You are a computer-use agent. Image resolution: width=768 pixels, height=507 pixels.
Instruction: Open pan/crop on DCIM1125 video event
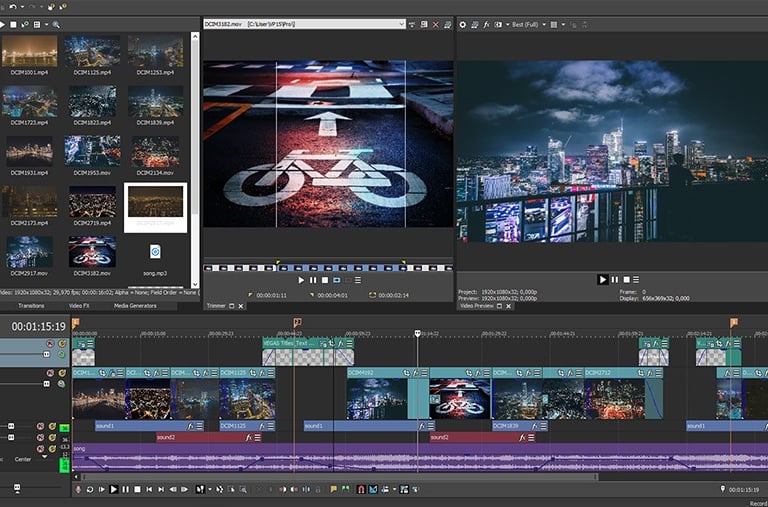(x=253, y=373)
